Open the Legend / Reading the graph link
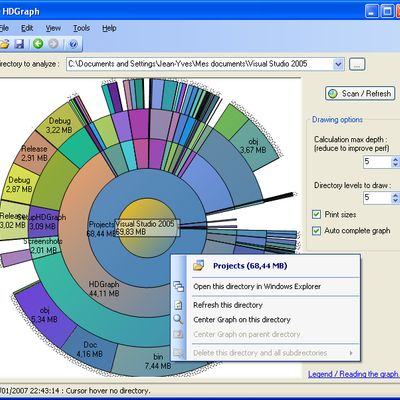Viewport: 400px width, 400px height. point(354,374)
